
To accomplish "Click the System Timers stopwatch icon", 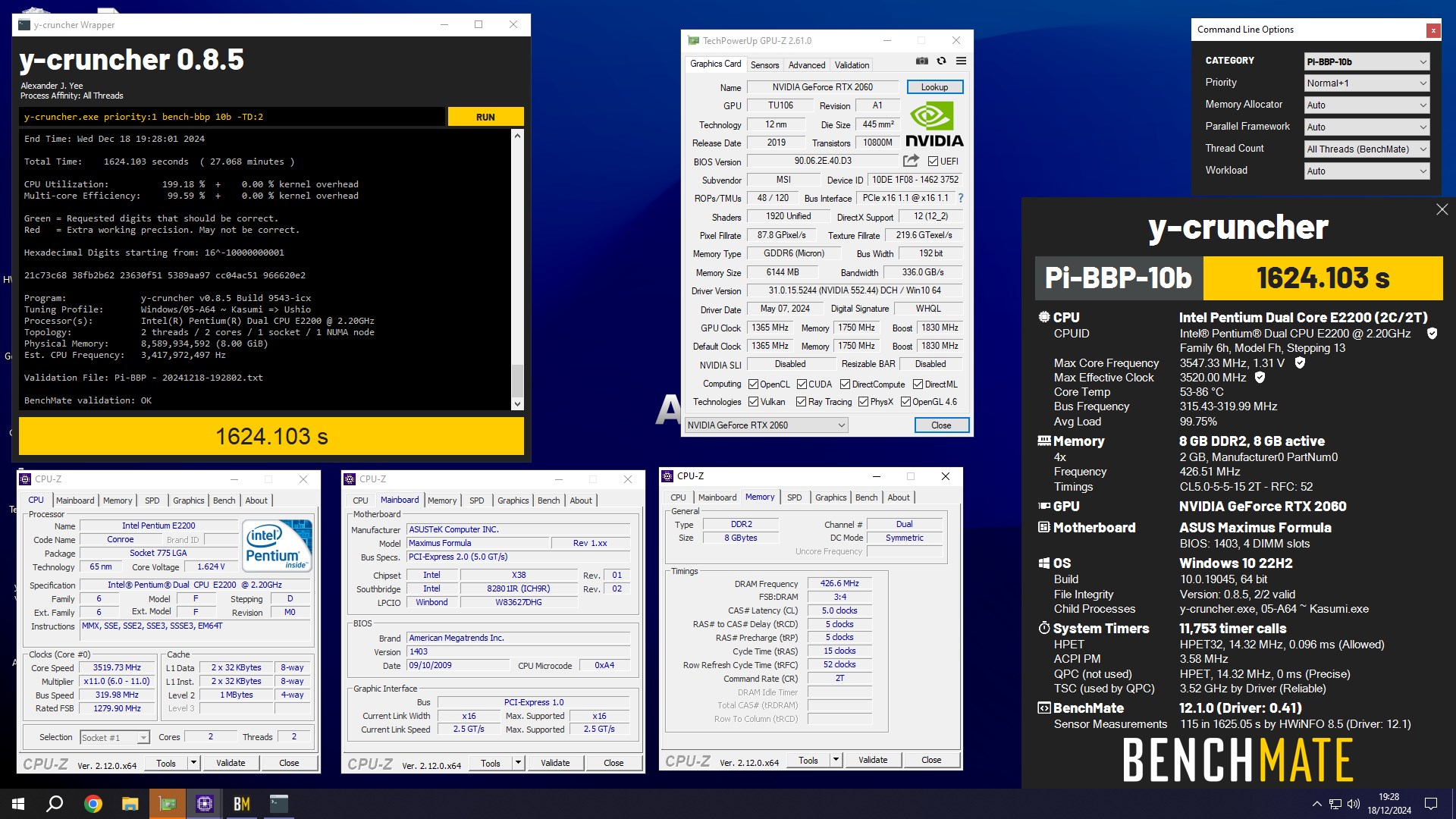I will (1044, 628).
